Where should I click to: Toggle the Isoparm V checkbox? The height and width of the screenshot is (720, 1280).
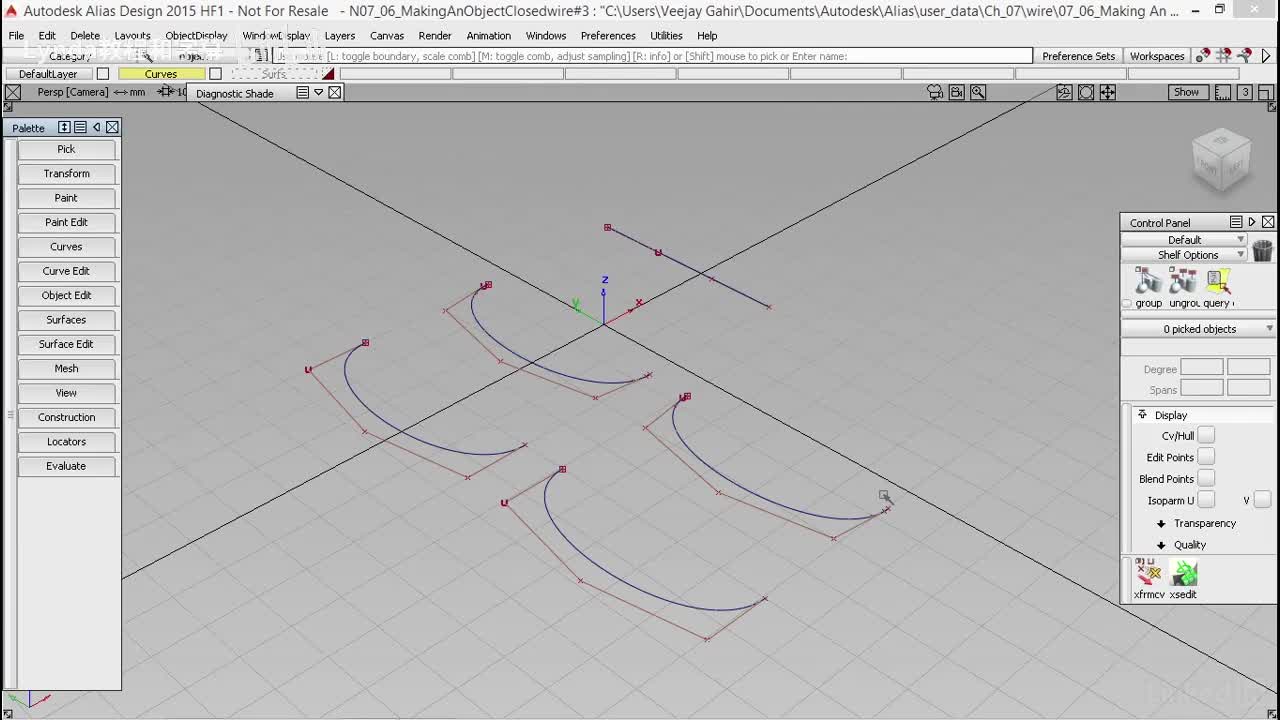tap(1262, 500)
